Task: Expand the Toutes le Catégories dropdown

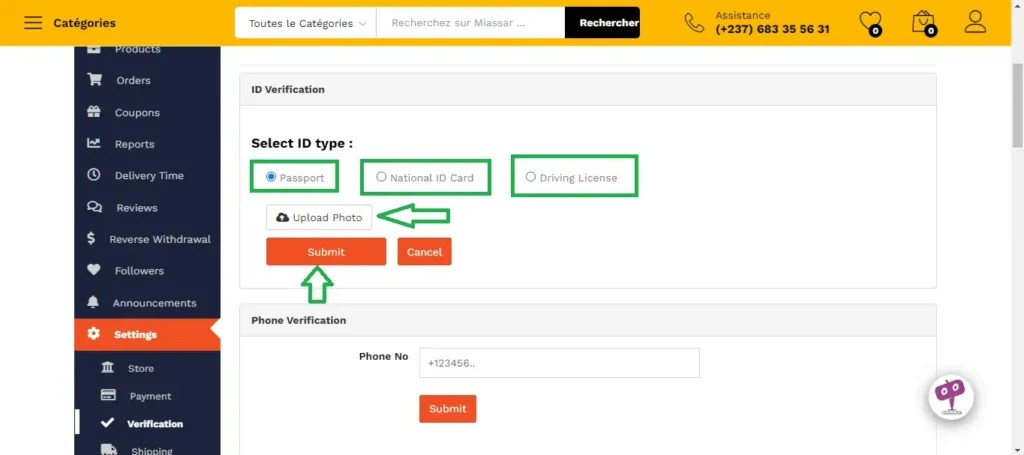Action: (306, 23)
